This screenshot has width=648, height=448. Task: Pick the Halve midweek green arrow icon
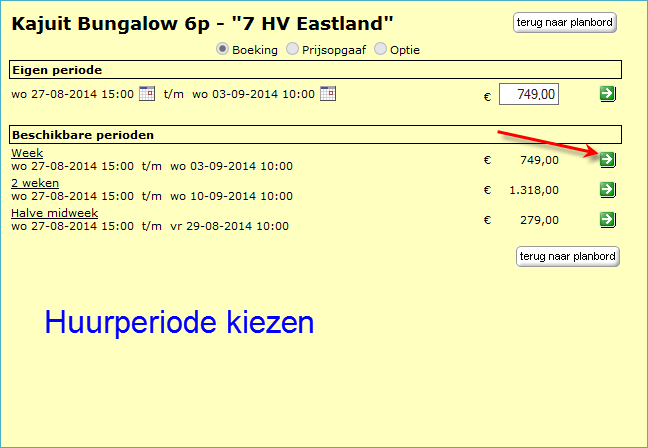(x=607, y=219)
